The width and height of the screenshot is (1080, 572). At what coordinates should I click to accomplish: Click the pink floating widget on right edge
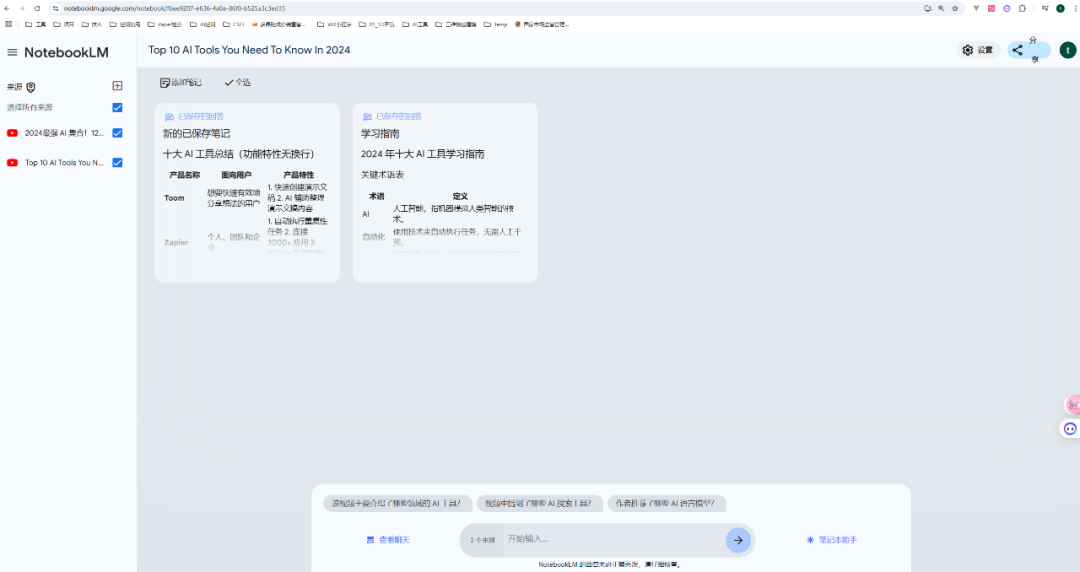[x=1072, y=405]
